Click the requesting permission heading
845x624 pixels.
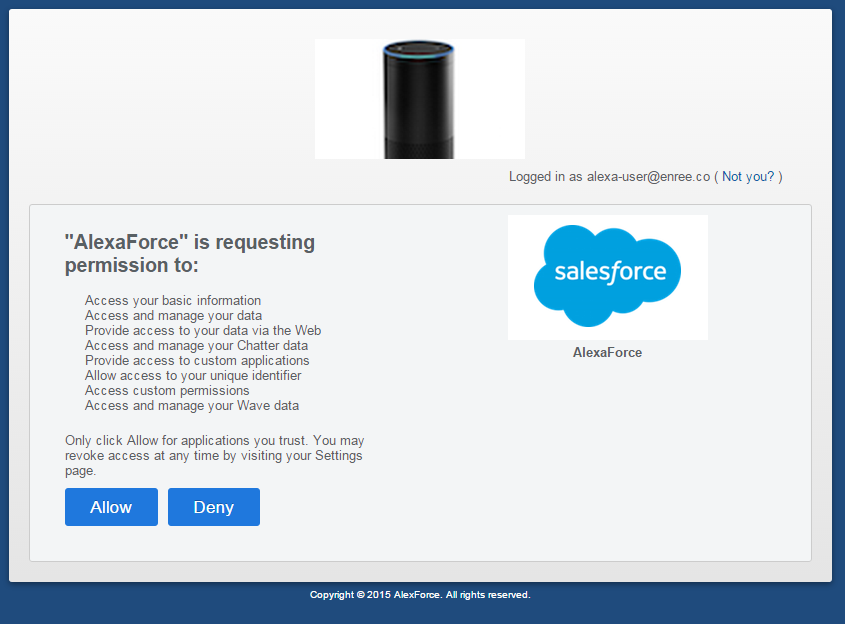pyautogui.click(x=190, y=253)
